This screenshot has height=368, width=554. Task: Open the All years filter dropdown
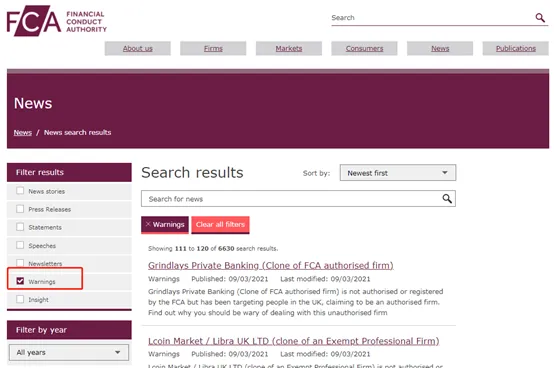69,352
